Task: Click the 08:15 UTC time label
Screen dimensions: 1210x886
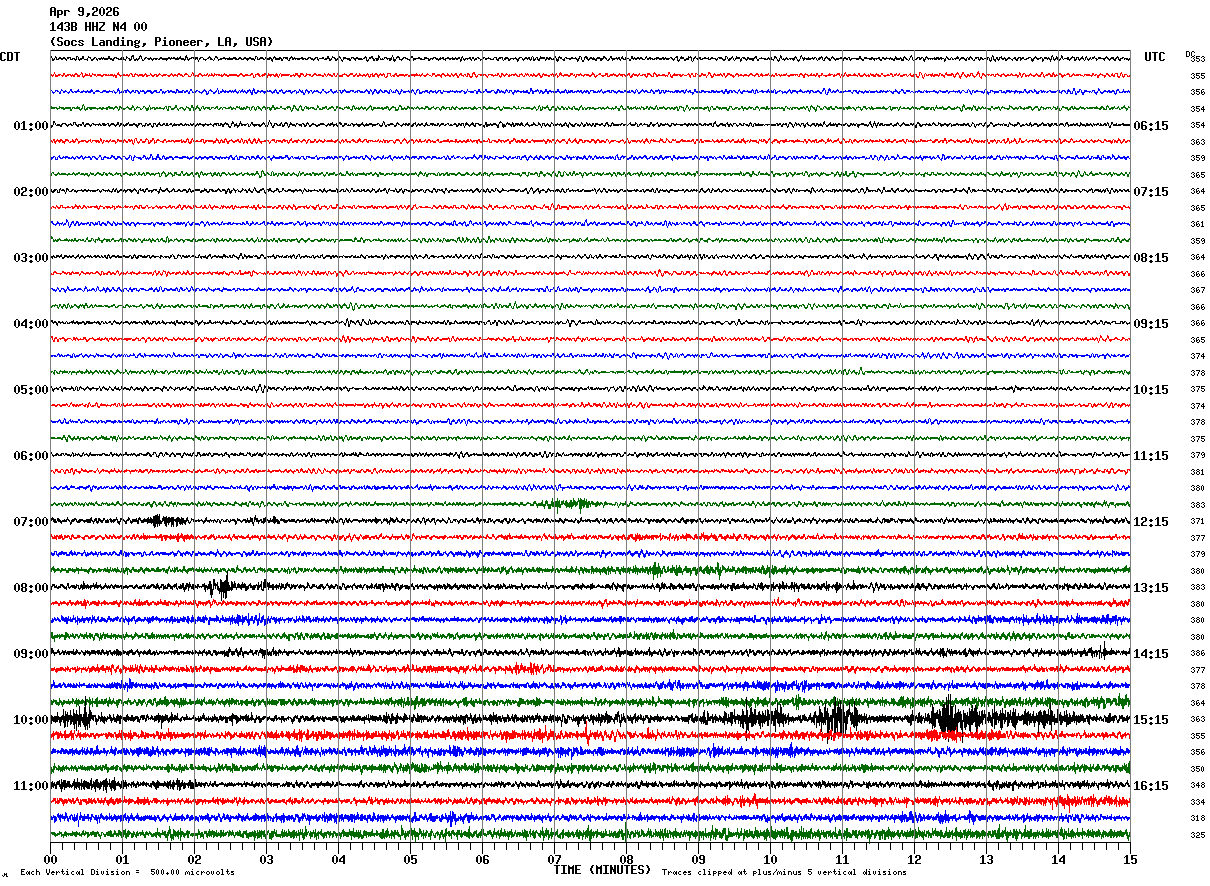Action: [x=1151, y=258]
